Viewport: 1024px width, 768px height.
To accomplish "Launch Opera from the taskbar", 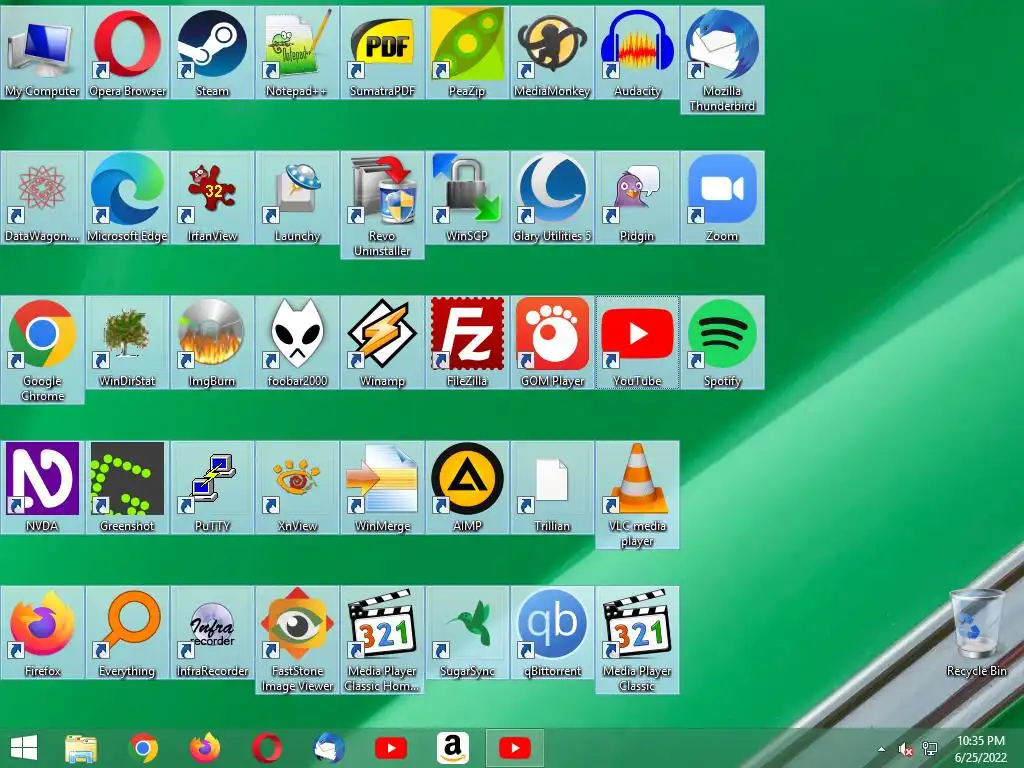I will (267, 748).
